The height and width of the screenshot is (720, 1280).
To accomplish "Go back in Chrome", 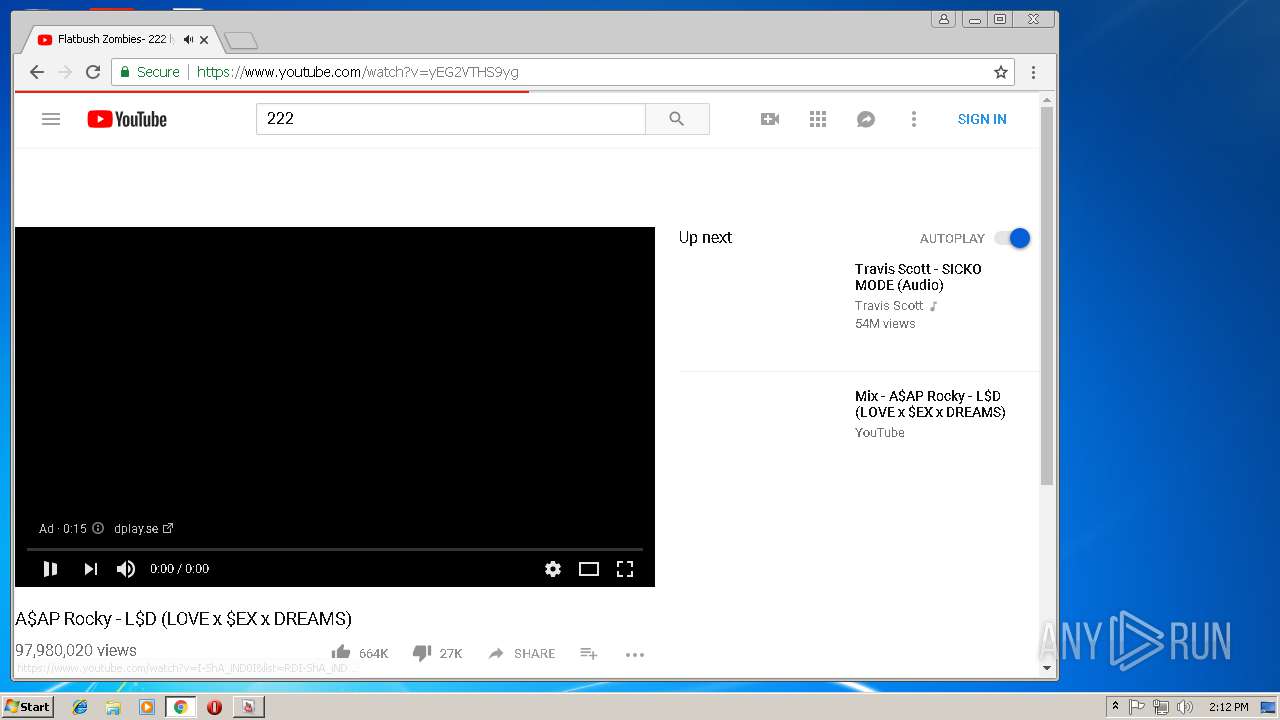I will tap(37, 72).
